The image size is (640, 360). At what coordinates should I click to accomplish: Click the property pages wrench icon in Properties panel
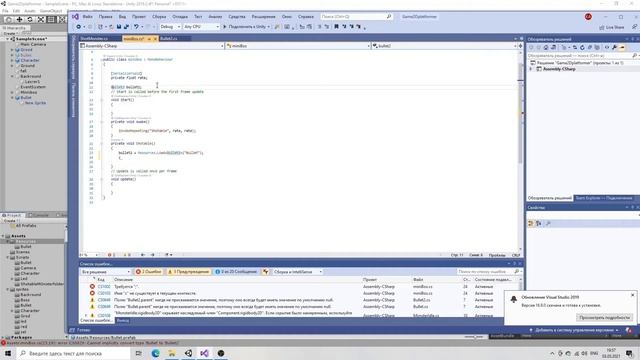(x=548, y=223)
